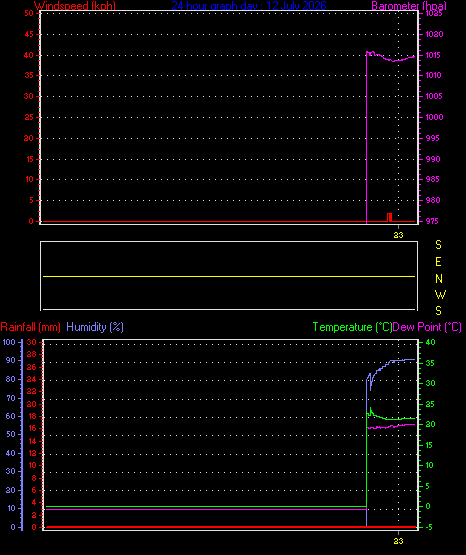Screen dimensions: 466x555
Task: Click the 1000 value on the barometer axis
Action: pyautogui.click(x=434, y=117)
